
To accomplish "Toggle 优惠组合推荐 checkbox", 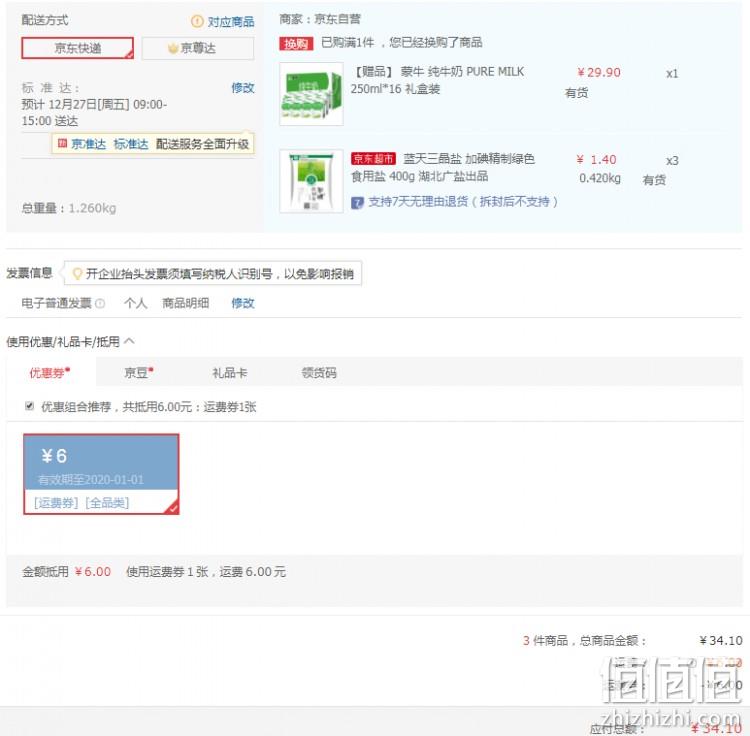I will click(x=30, y=406).
